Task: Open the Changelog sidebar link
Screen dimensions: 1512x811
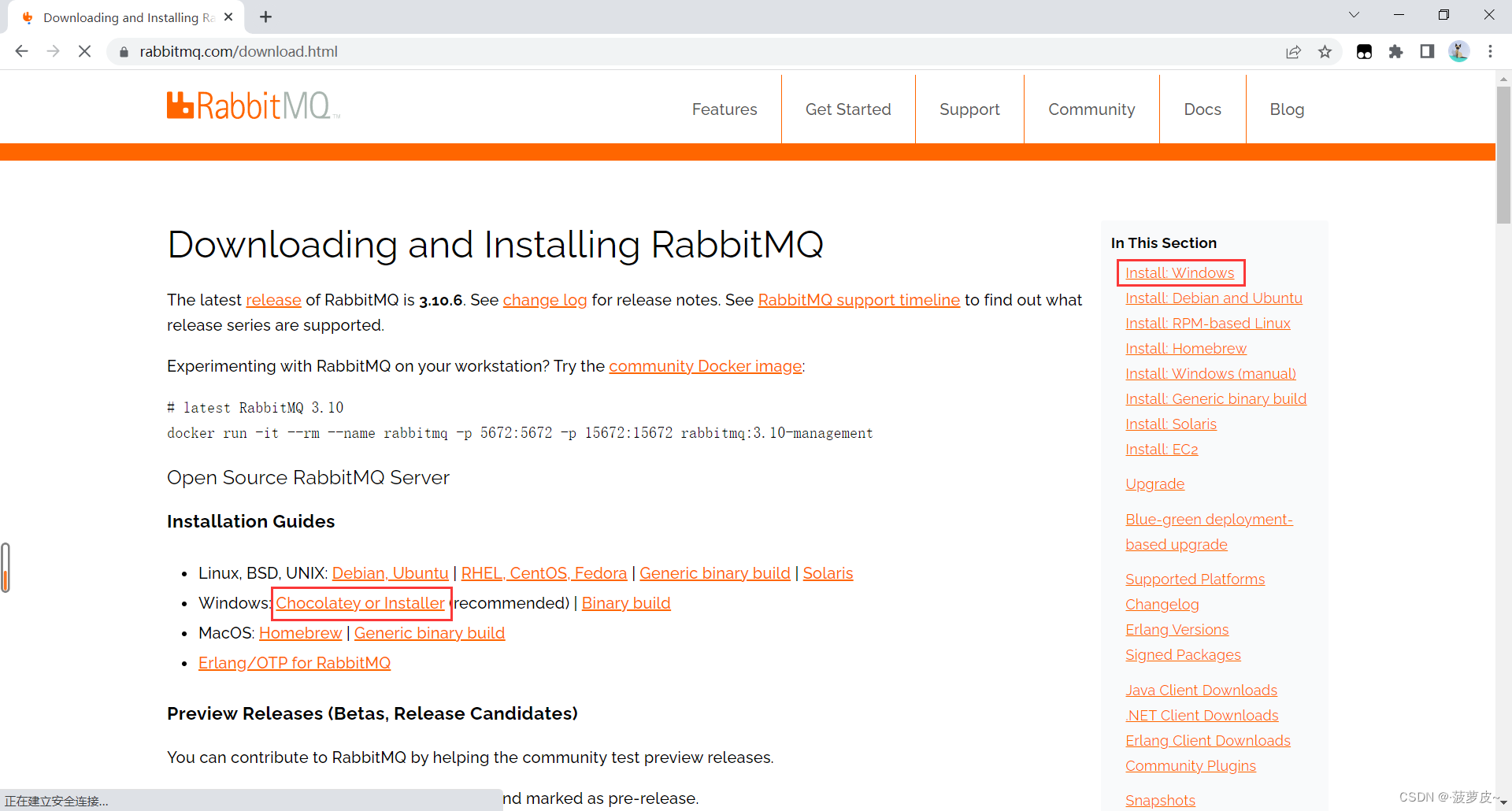Action: click(1162, 605)
